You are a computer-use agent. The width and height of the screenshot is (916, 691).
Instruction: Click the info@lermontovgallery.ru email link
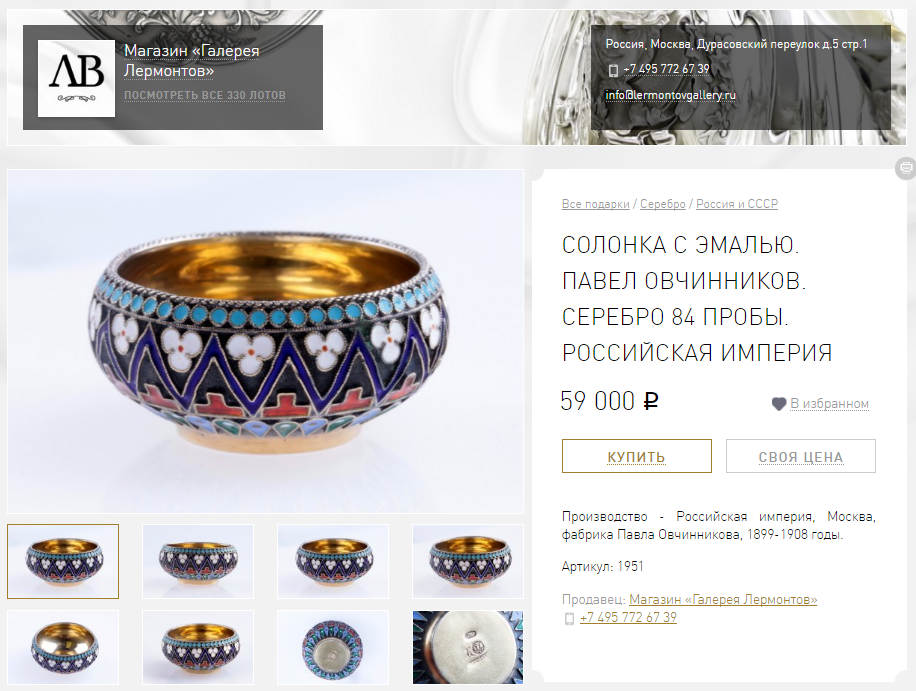(670, 95)
